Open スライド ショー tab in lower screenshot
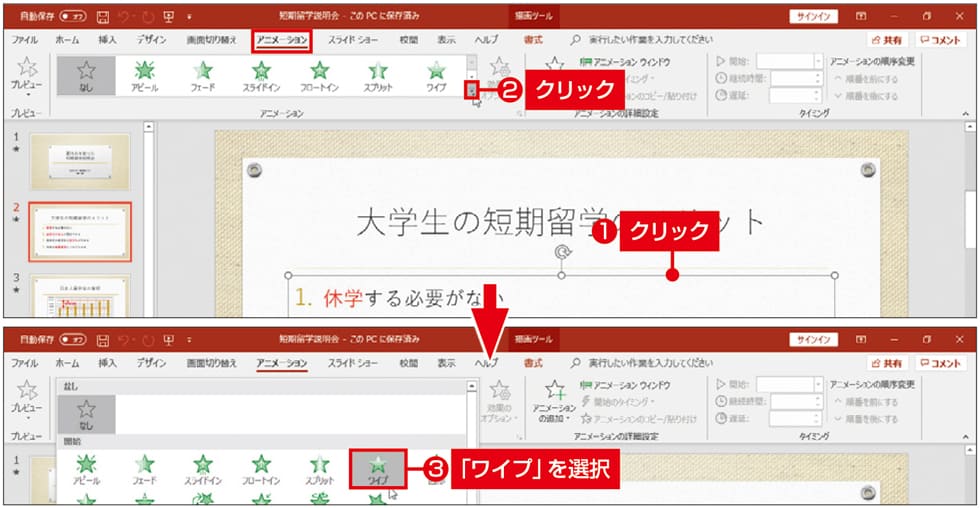Image resolution: width=980 pixels, height=508 pixels. point(353,363)
